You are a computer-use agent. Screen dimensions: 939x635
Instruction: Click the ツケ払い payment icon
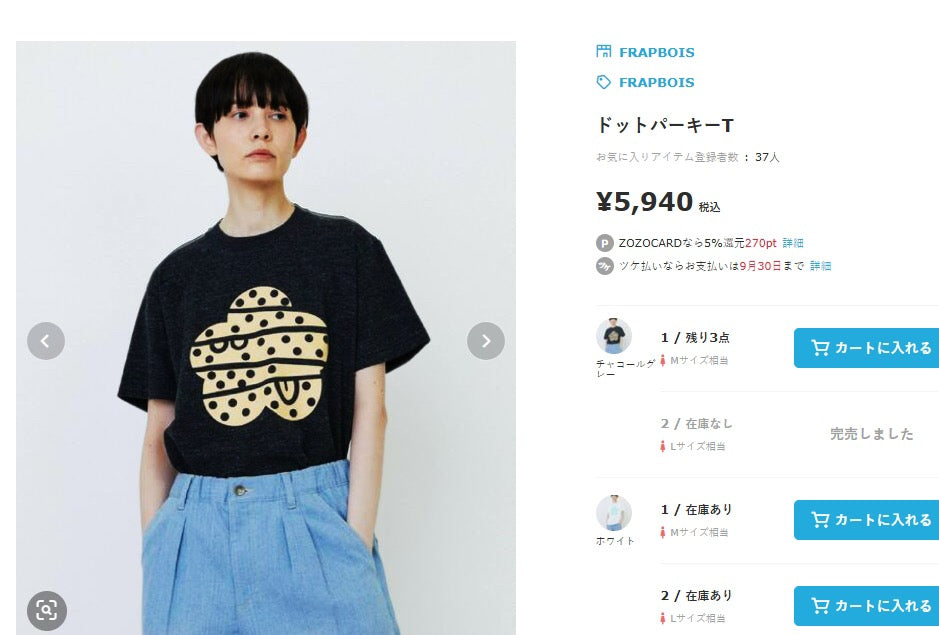coord(605,266)
